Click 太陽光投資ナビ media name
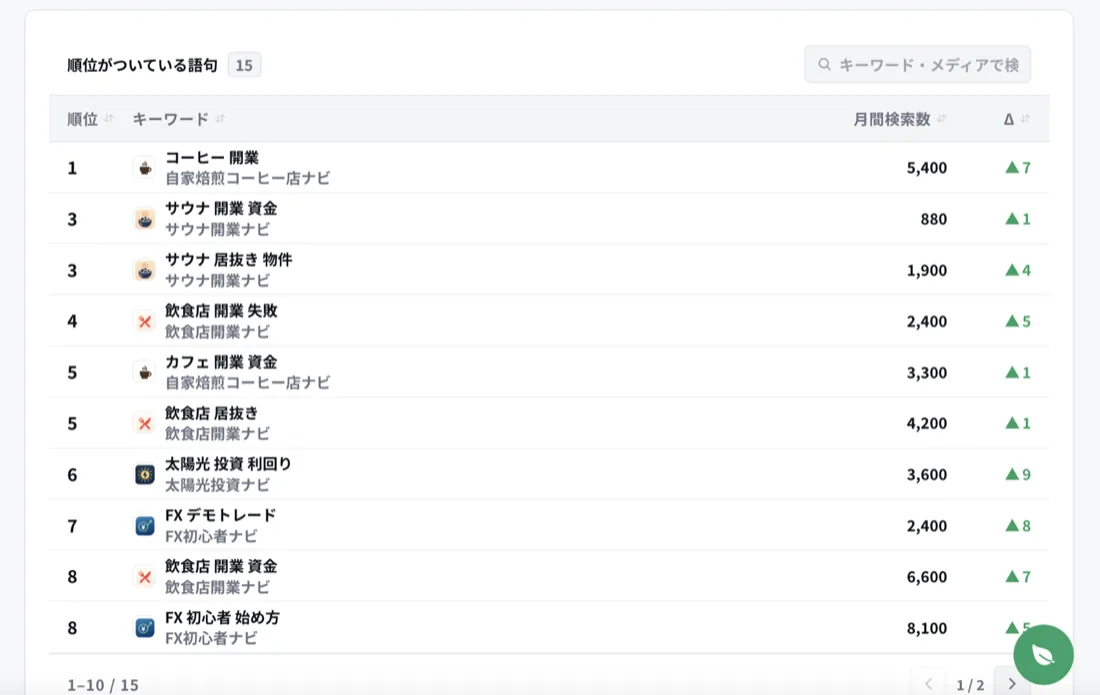Image resolution: width=1100 pixels, height=695 pixels. (217, 485)
